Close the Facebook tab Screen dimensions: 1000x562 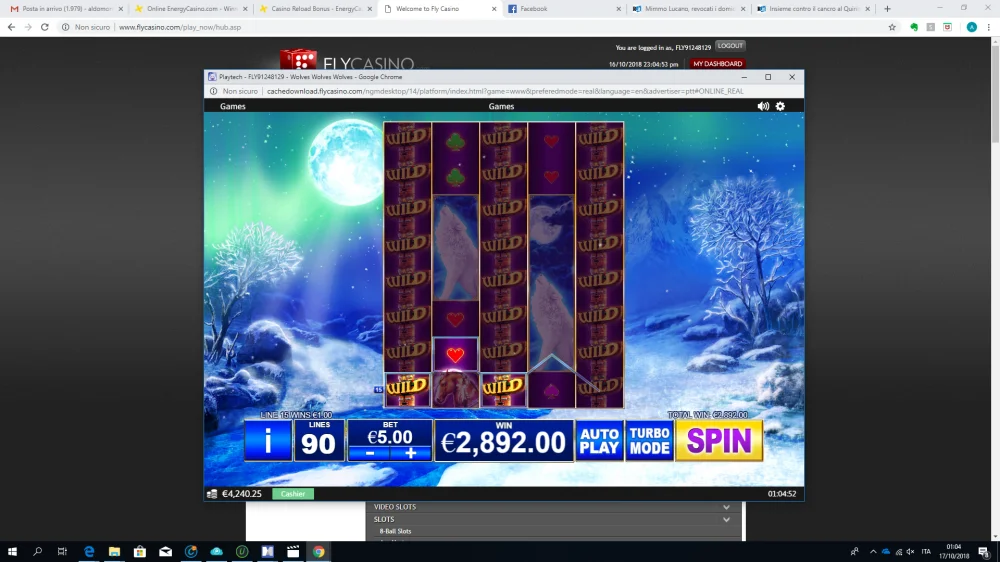click(618, 9)
